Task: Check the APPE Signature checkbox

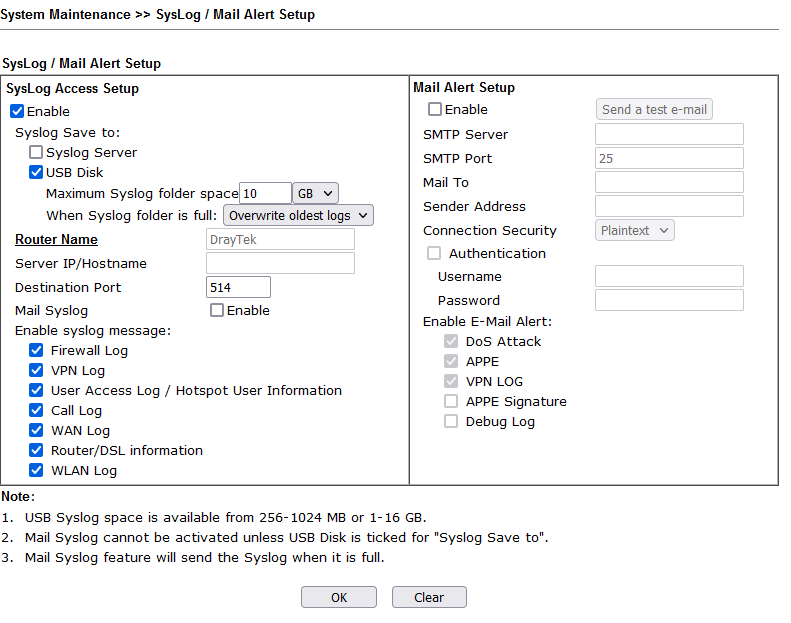Action: pyautogui.click(x=451, y=401)
